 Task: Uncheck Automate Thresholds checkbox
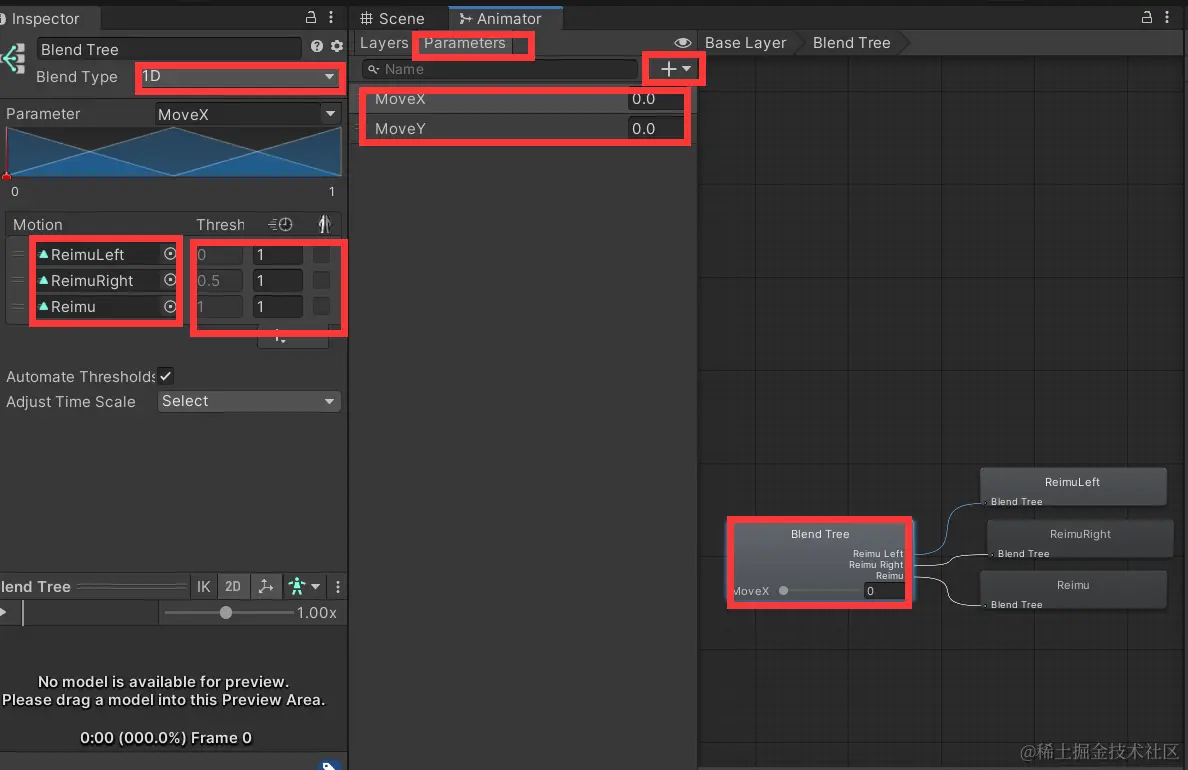coord(165,376)
